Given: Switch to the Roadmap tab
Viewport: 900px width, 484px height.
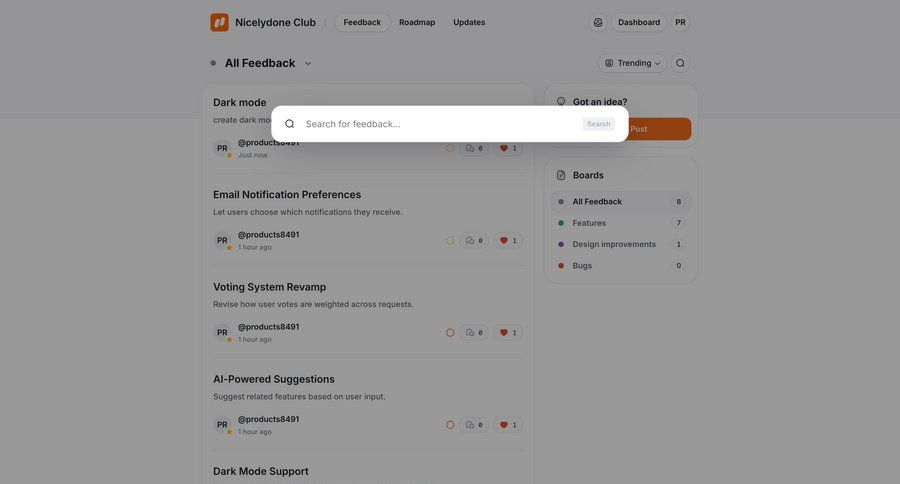Looking at the screenshot, I should pyautogui.click(x=417, y=22).
